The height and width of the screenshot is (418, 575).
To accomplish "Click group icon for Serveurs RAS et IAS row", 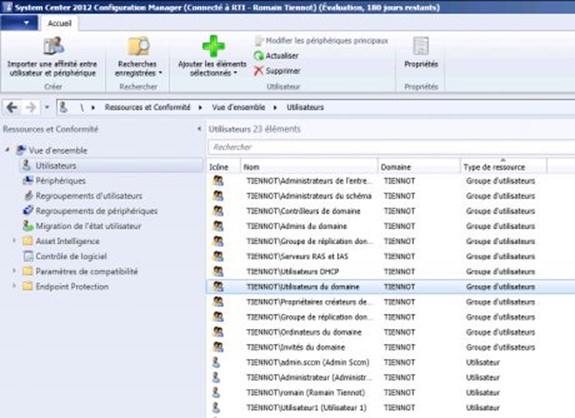I will [218, 256].
